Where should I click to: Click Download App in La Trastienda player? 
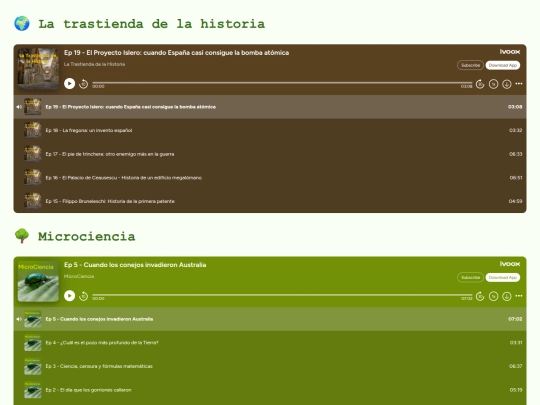[x=503, y=65]
